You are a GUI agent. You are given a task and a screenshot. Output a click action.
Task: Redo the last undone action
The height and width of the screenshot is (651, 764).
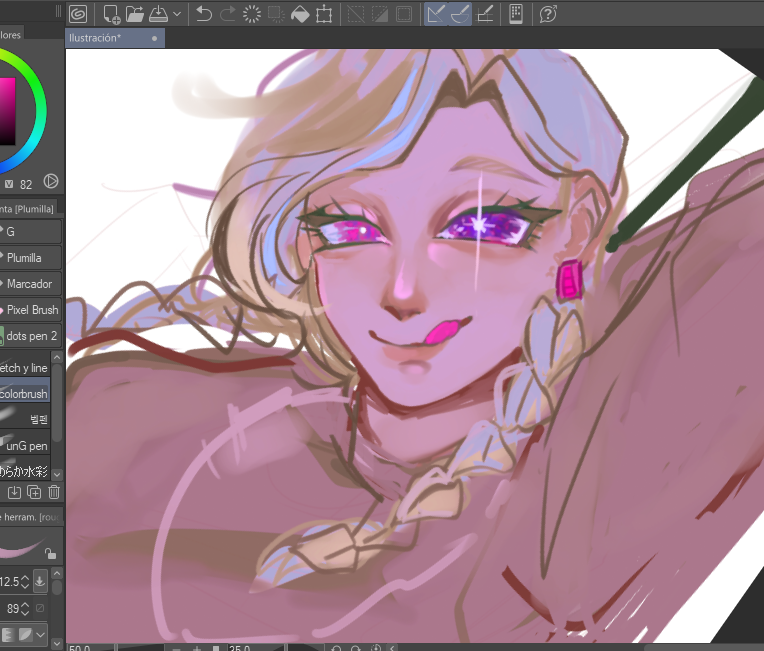[x=227, y=14]
